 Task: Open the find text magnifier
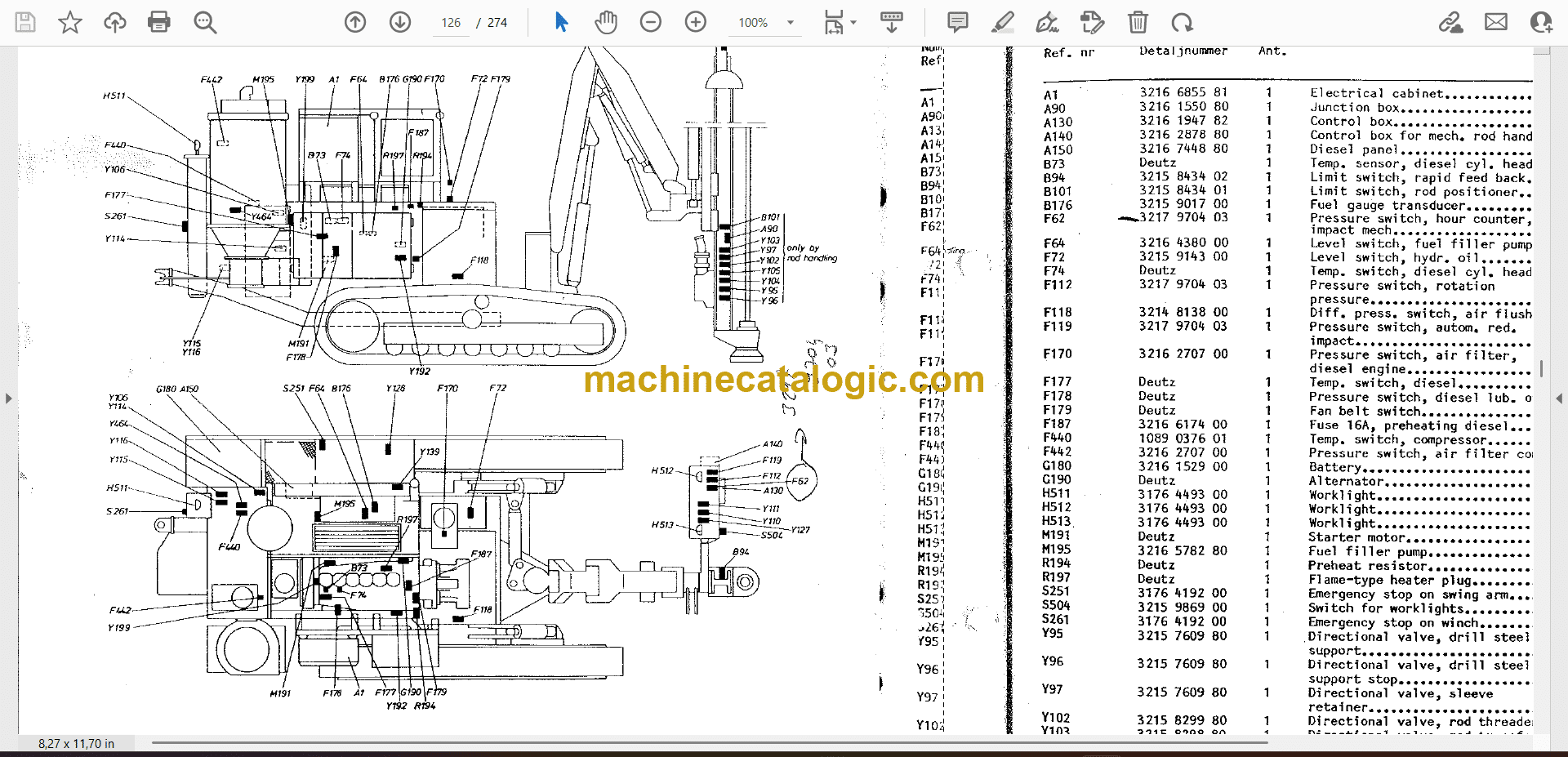pos(205,22)
